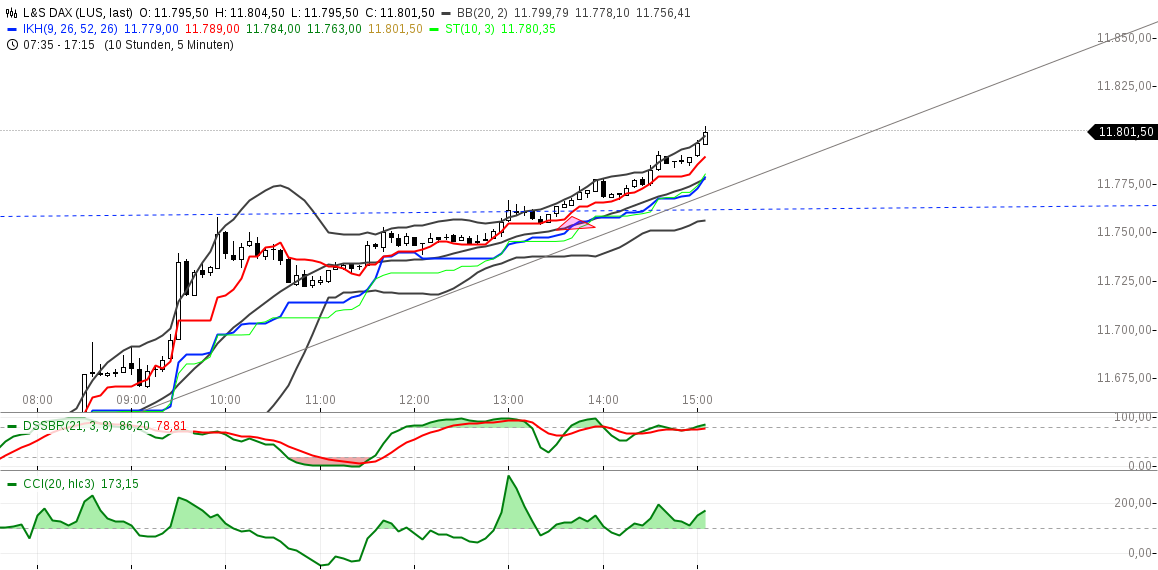Click the clock icon beside 07:35 - 17:15
Viewport: 1158px width, 570px height.
[x=11, y=45]
